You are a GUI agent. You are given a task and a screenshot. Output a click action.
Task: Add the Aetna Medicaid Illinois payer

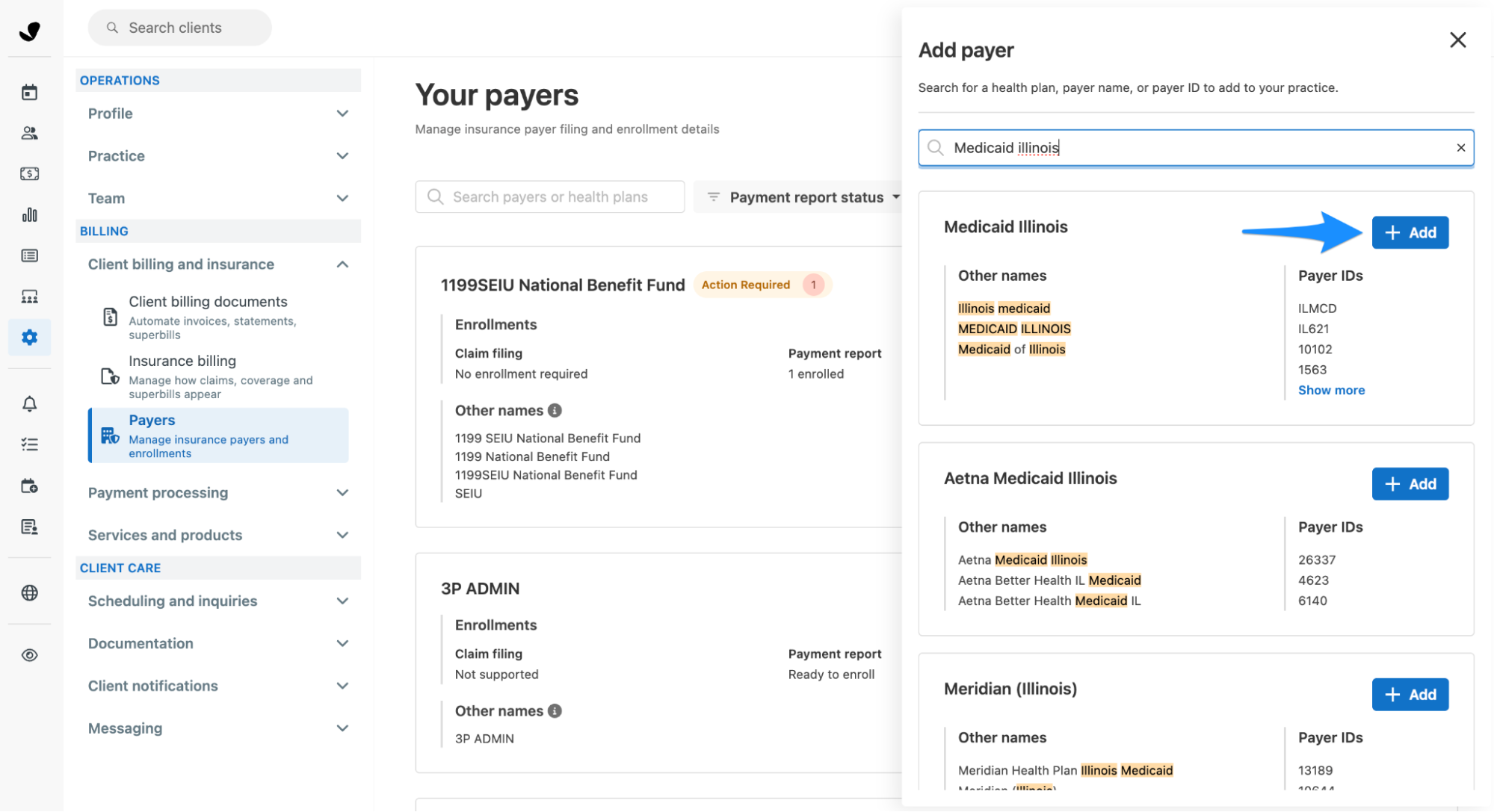(1410, 484)
